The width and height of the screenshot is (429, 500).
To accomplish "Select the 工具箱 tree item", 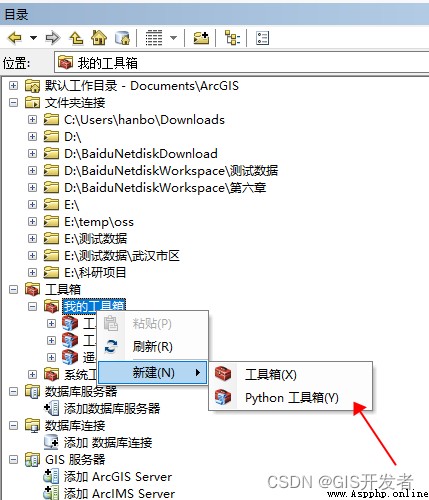I will click(x=63, y=289).
